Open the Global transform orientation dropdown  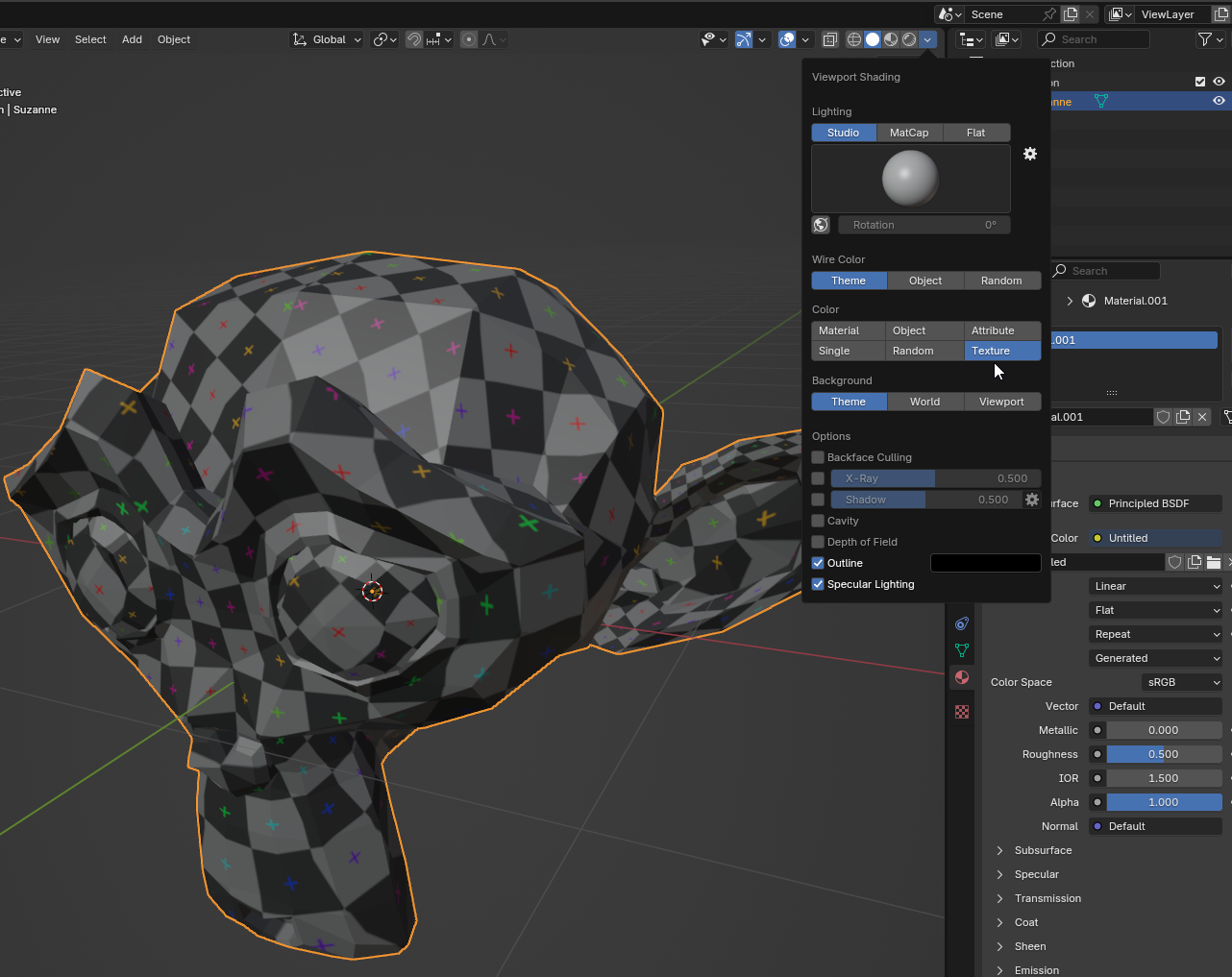[x=328, y=39]
